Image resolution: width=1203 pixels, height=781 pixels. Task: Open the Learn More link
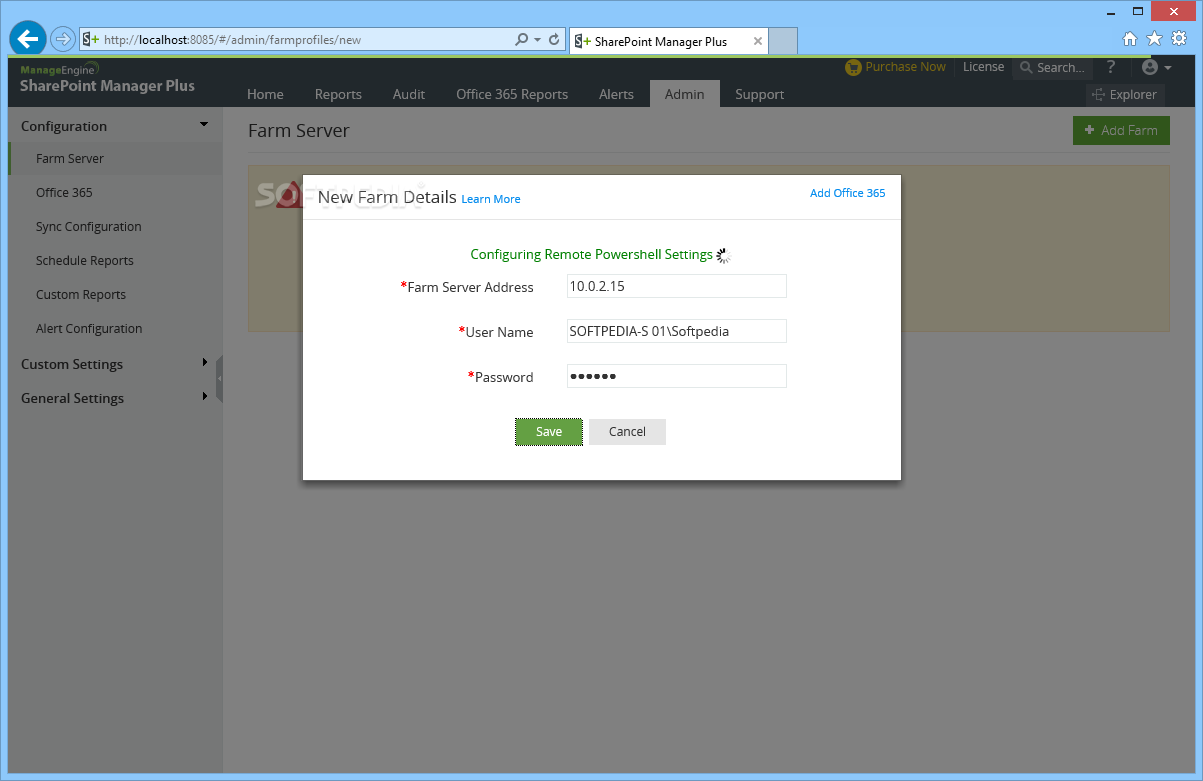[x=491, y=199]
